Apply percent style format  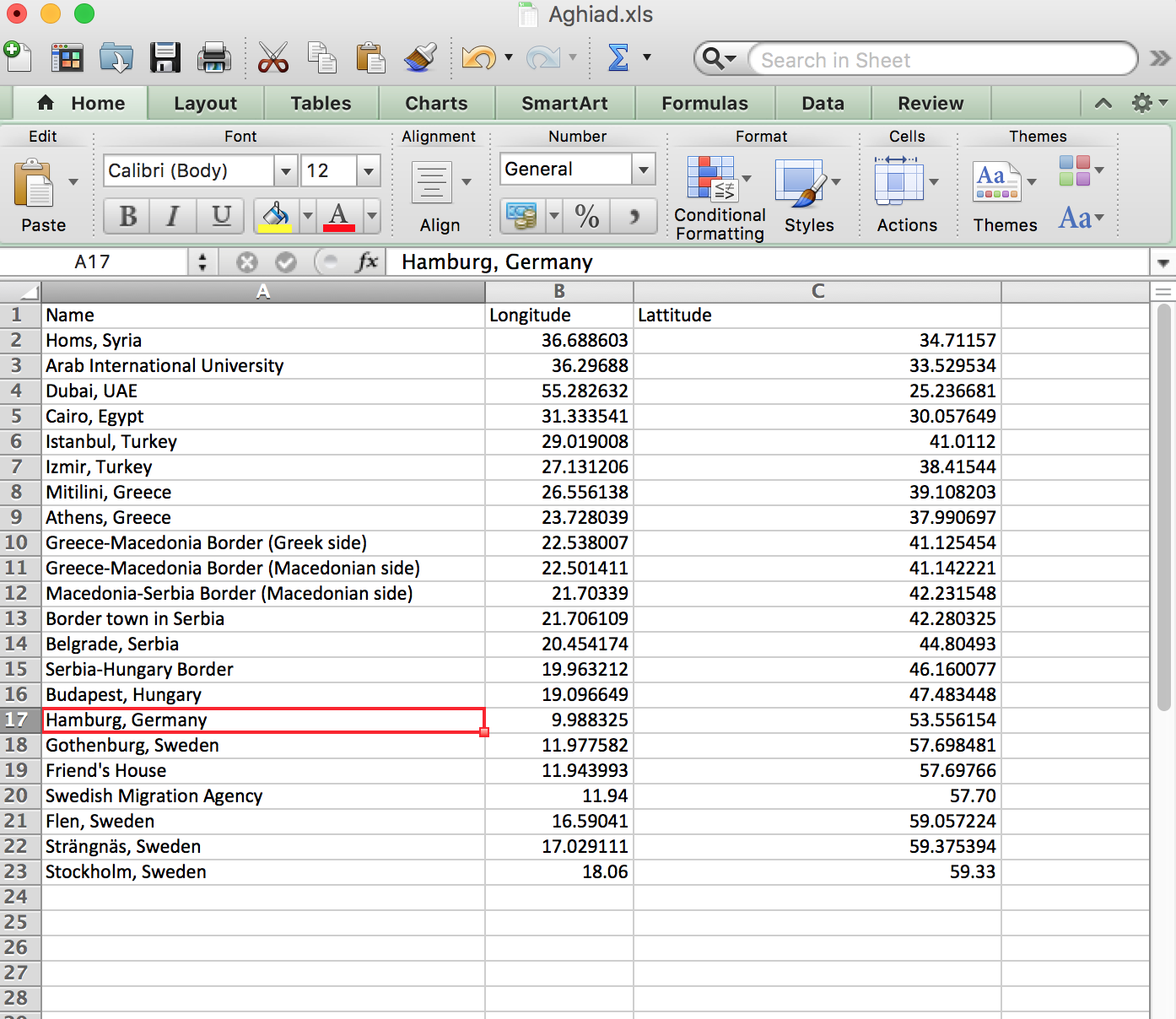coord(587,216)
